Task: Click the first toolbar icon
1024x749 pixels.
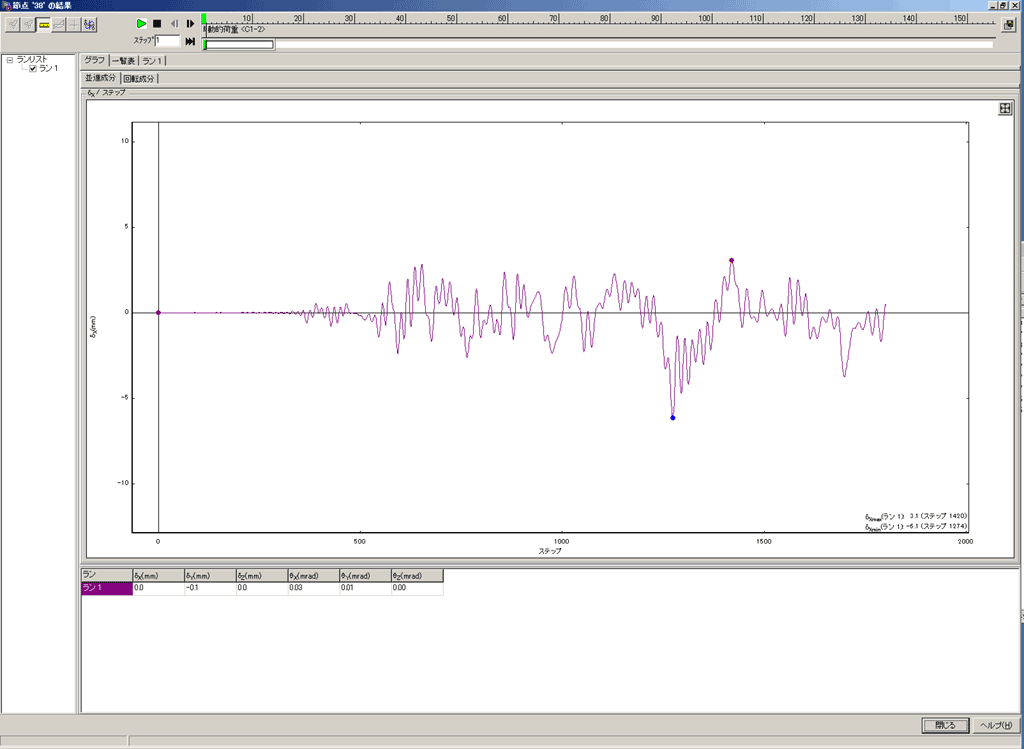Action: coord(13,24)
